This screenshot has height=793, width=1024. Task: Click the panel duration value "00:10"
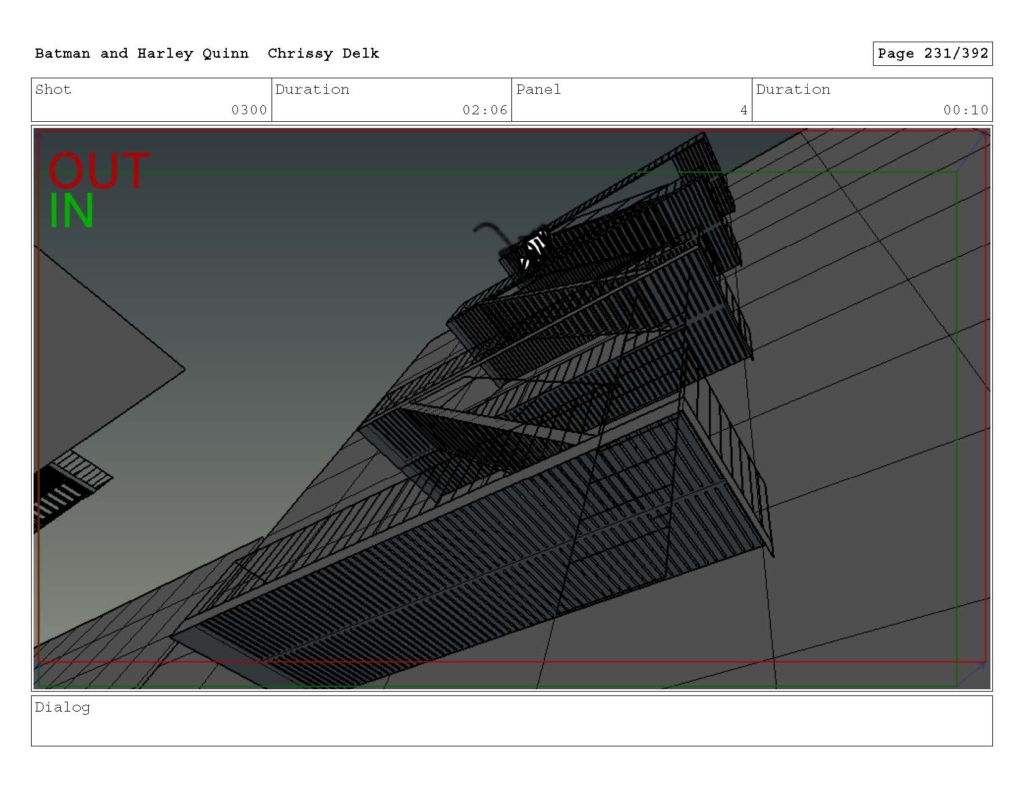tap(965, 110)
